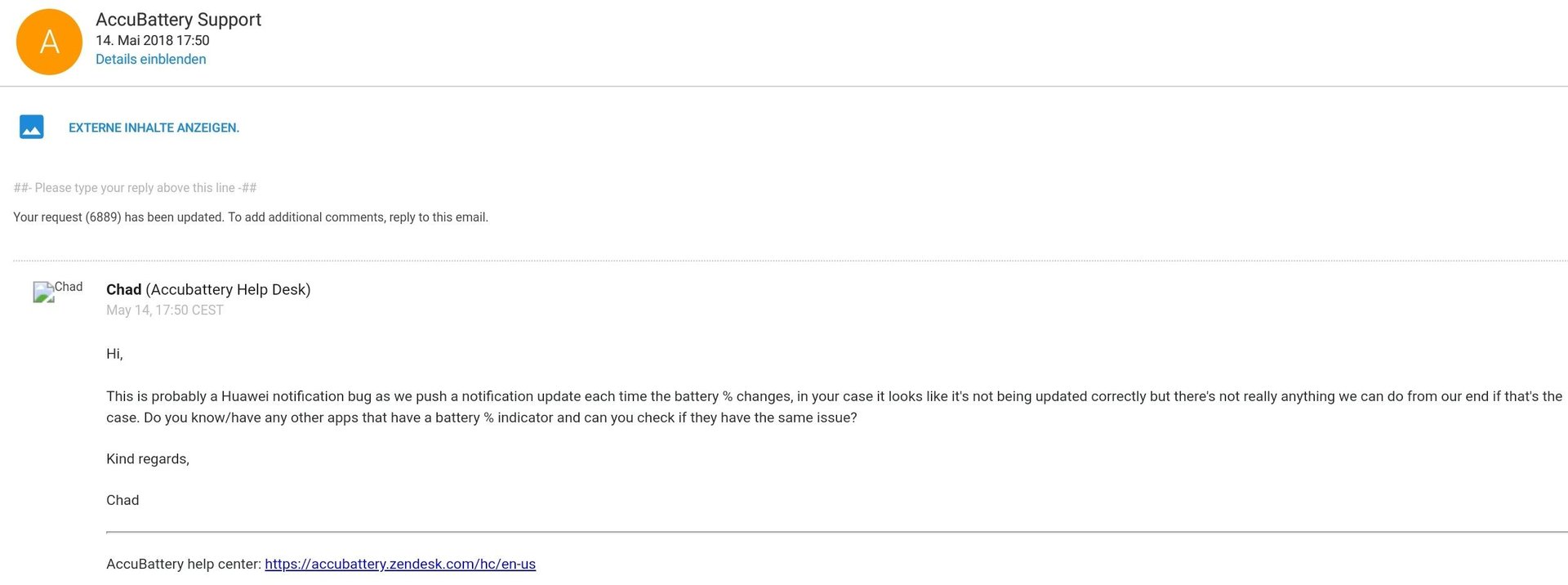The image size is (1568, 585).
Task: Click the paragraph starting 'This is probably a Huawei'
Action: [x=834, y=407]
